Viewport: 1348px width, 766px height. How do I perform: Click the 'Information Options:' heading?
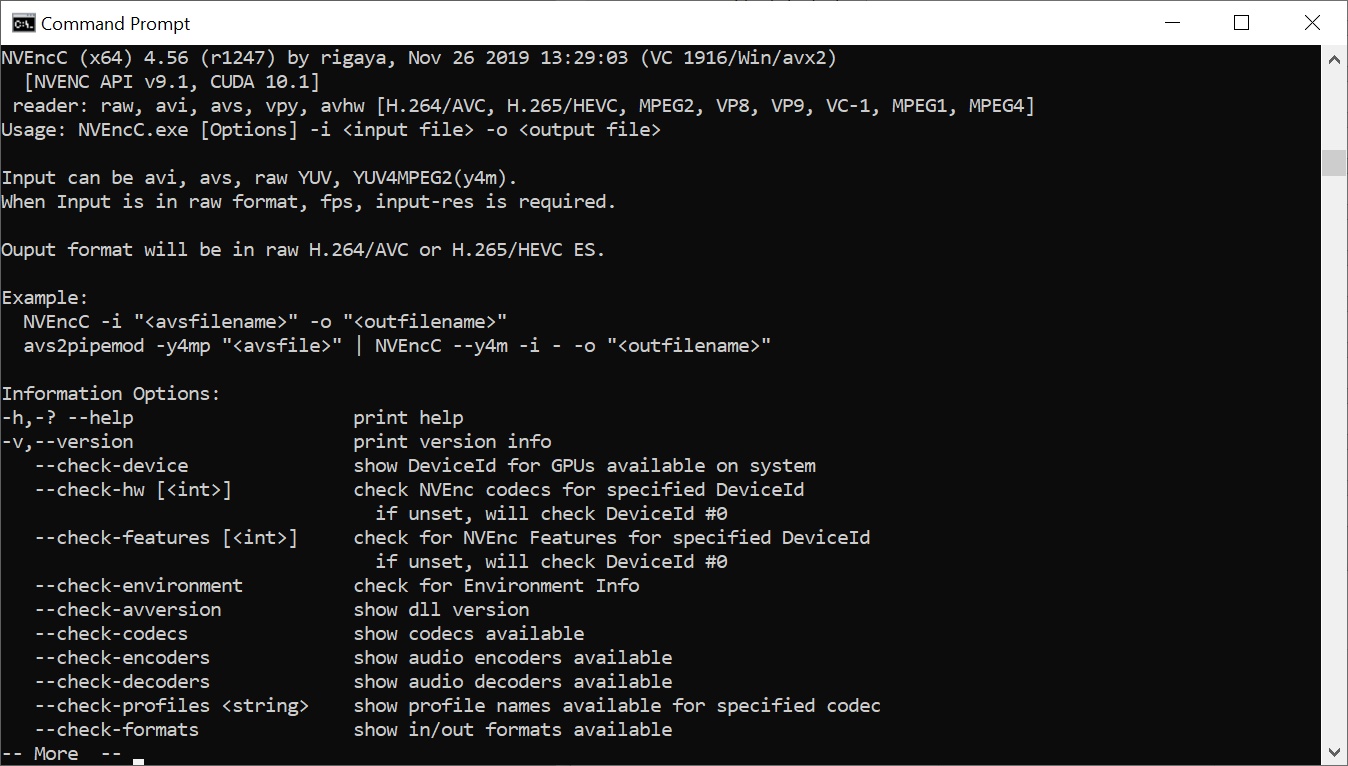coord(111,394)
